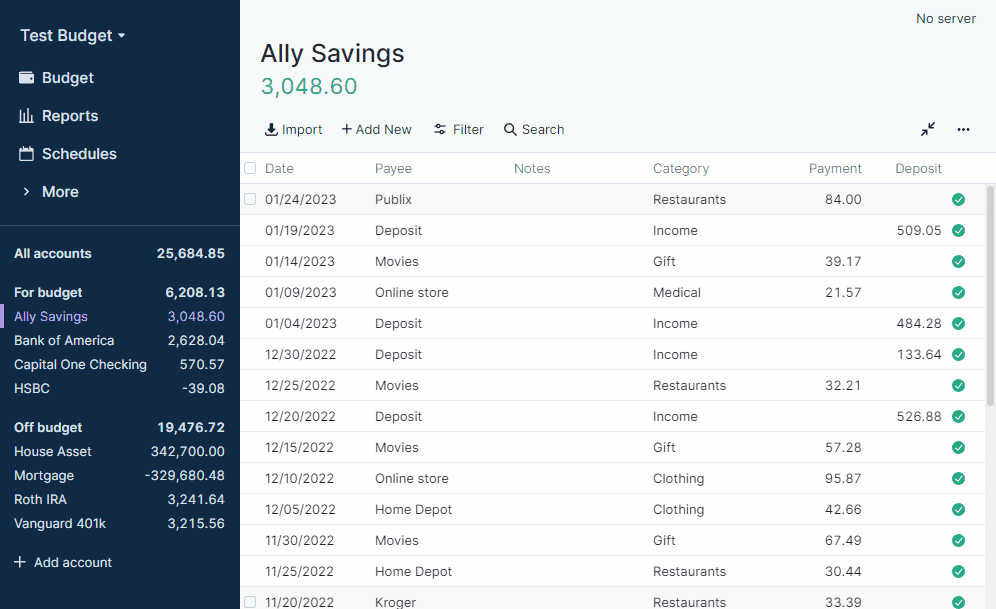Click Add account button
Viewport: 996px width, 609px height.
click(x=63, y=563)
